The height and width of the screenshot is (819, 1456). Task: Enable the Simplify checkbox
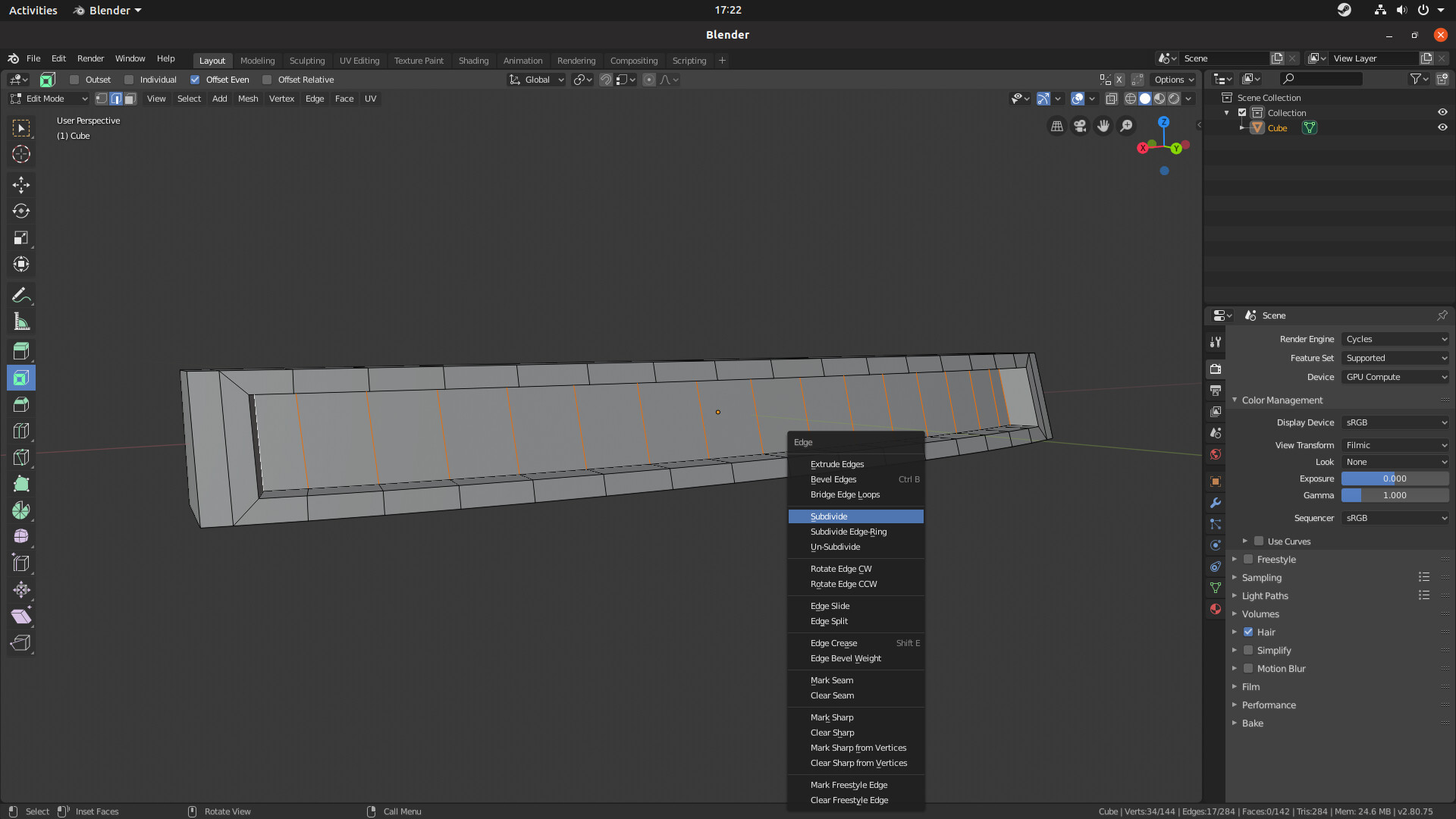pos(1248,650)
